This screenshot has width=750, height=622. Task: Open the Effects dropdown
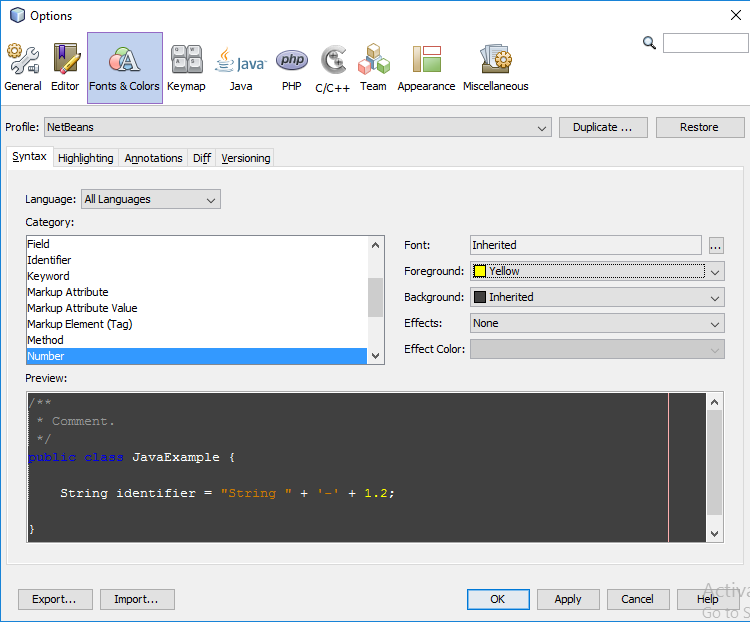coord(597,323)
